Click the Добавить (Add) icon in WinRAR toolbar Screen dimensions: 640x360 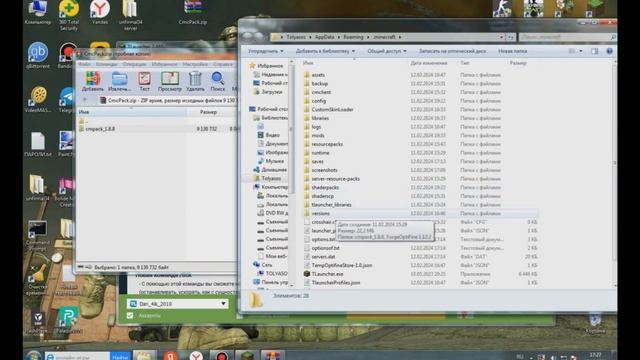[93, 81]
